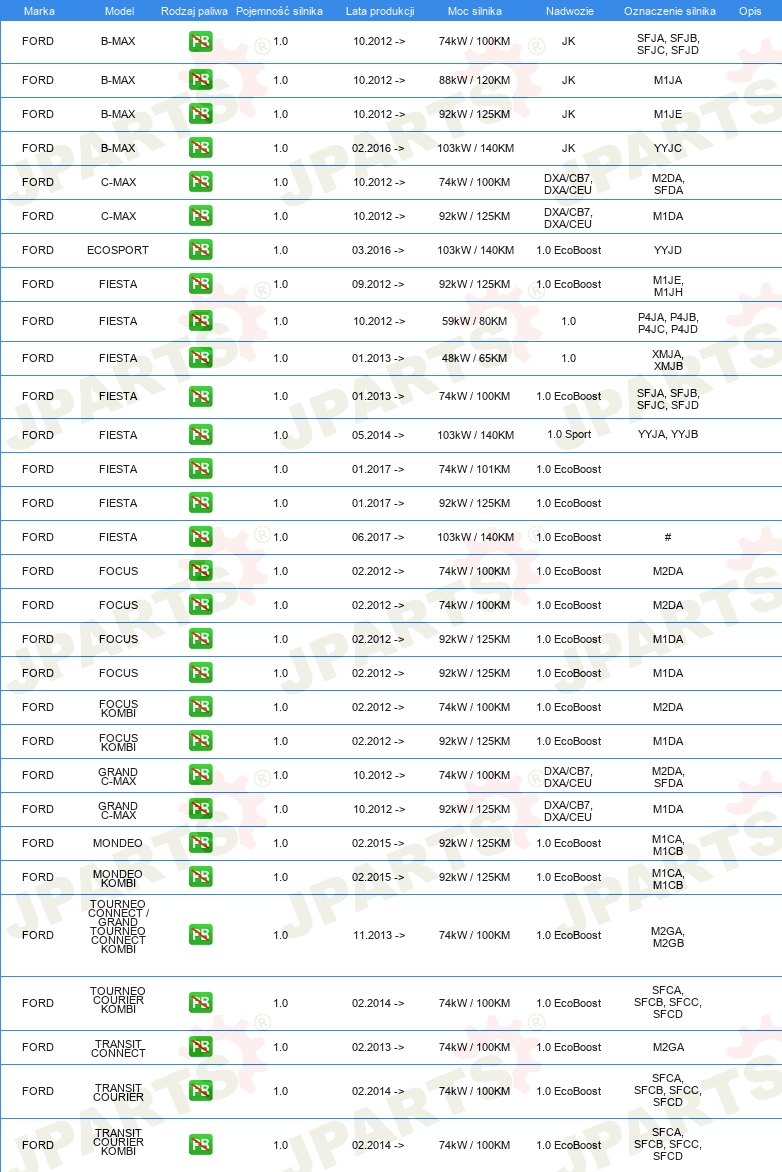Click fuel icon in B-MAX YYJC row

(200, 148)
